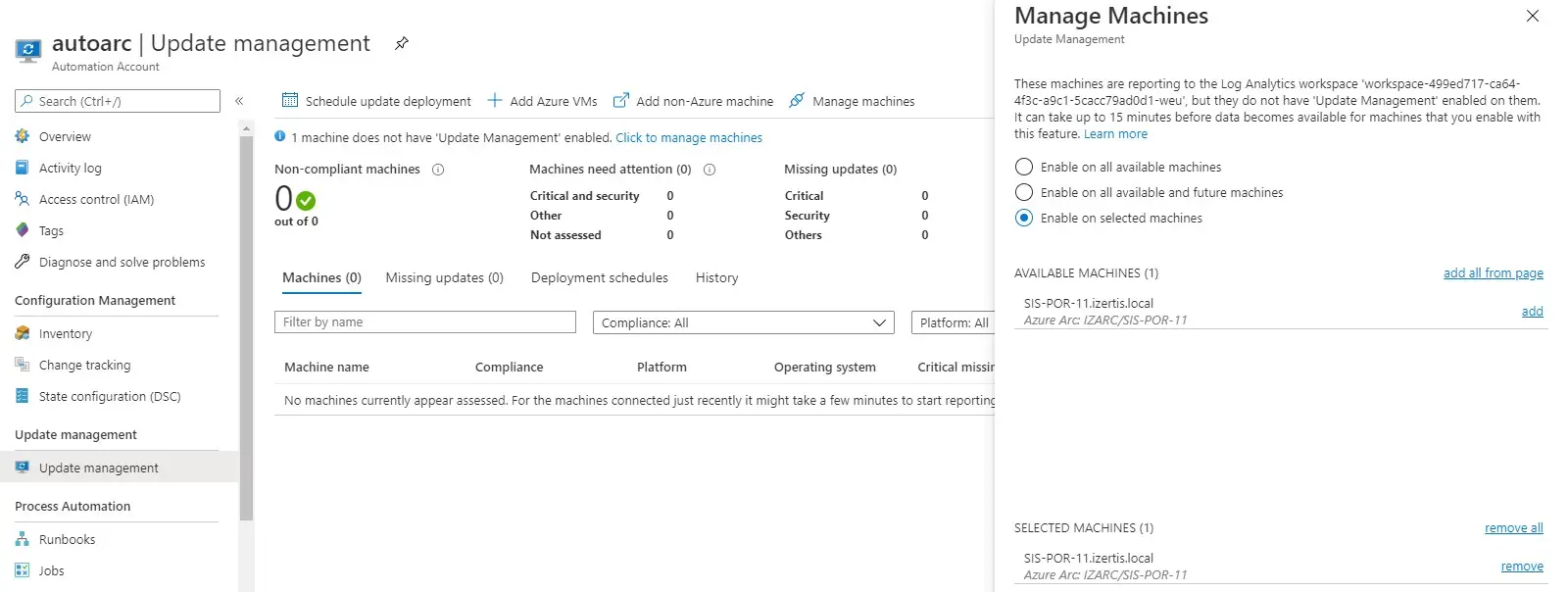Remove SIS-POR-11 from selected machines
The height and width of the screenshot is (592, 1568).
click(x=1521, y=566)
